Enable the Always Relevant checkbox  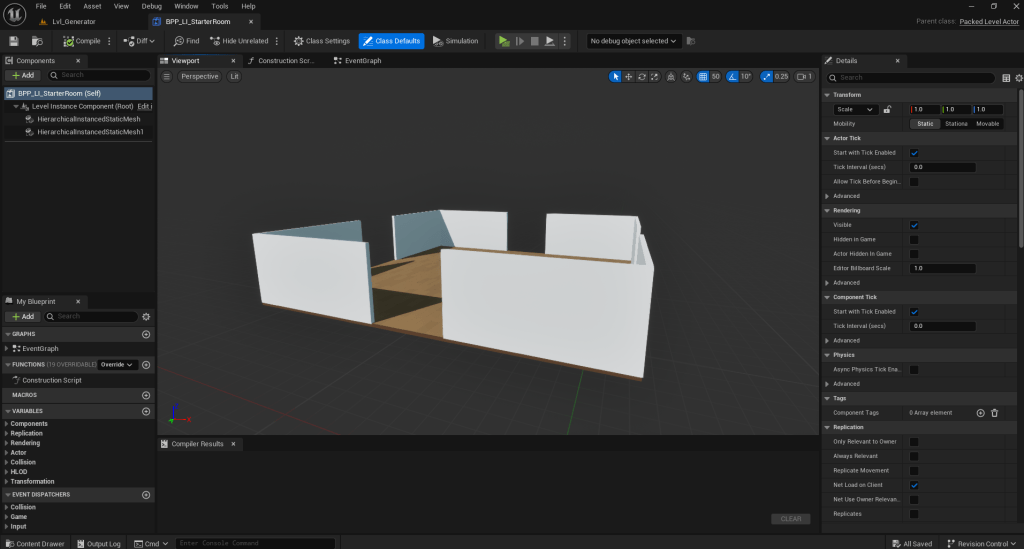pyautogui.click(x=914, y=456)
